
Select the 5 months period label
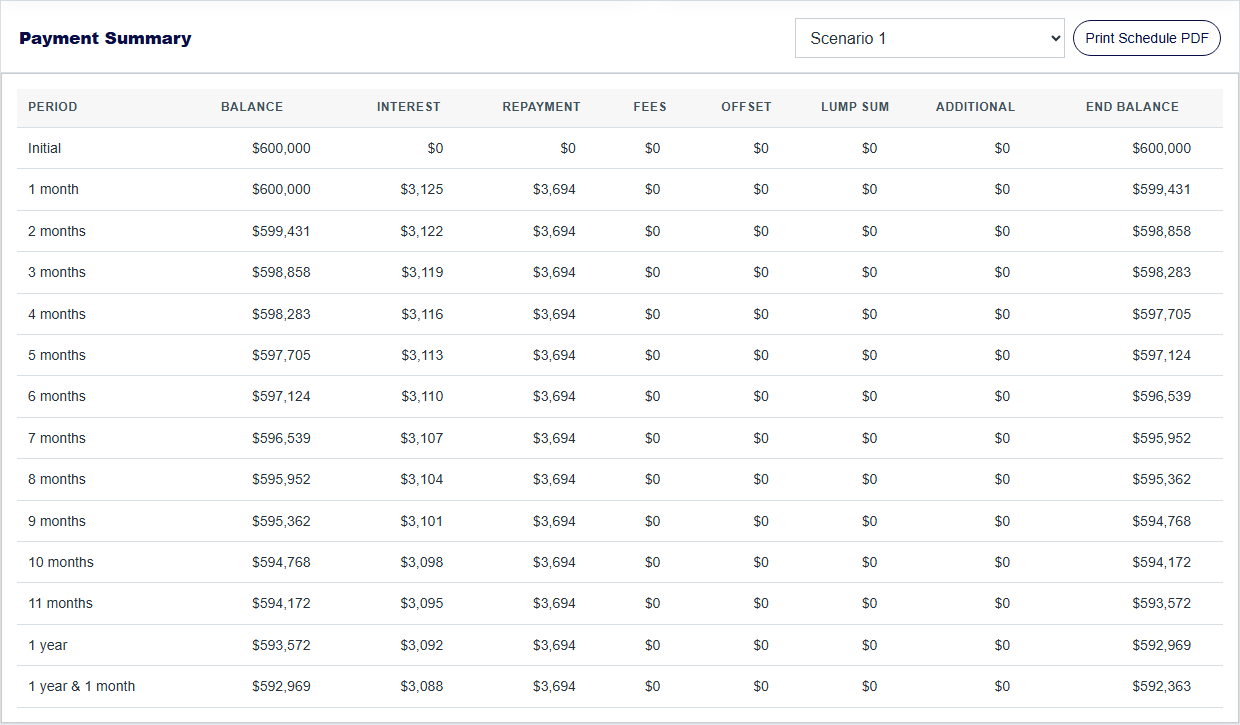pyautogui.click(x=57, y=355)
